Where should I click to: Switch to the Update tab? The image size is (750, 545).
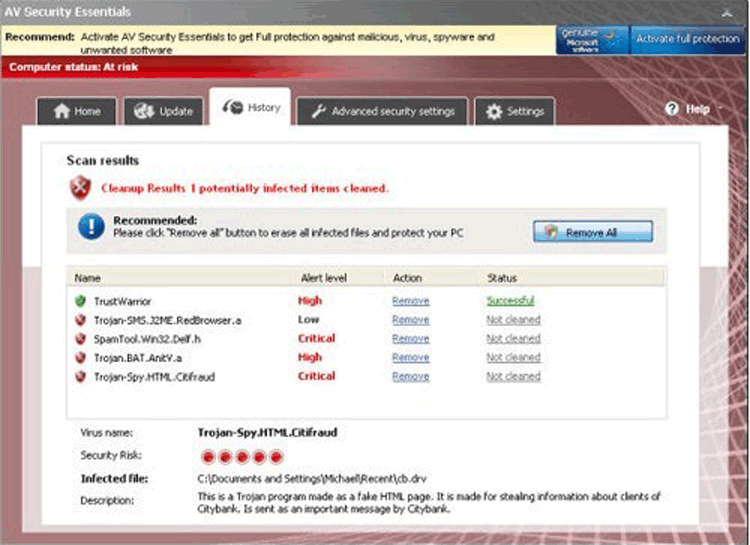(163, 112)
